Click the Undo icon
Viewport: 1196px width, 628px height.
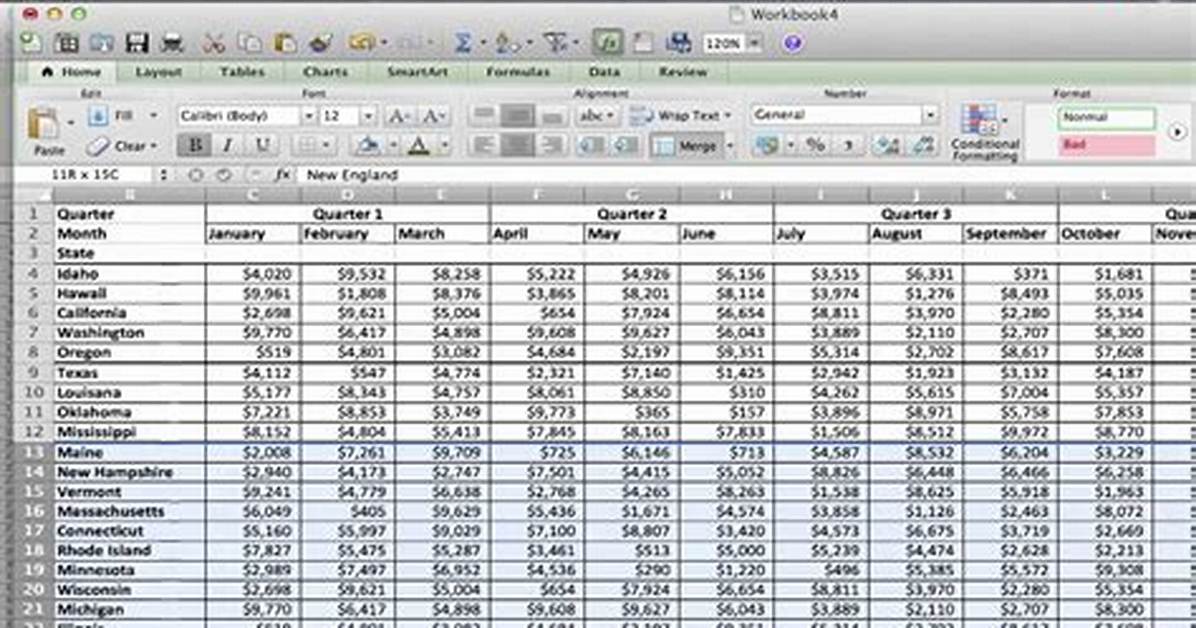pos(362,43)
